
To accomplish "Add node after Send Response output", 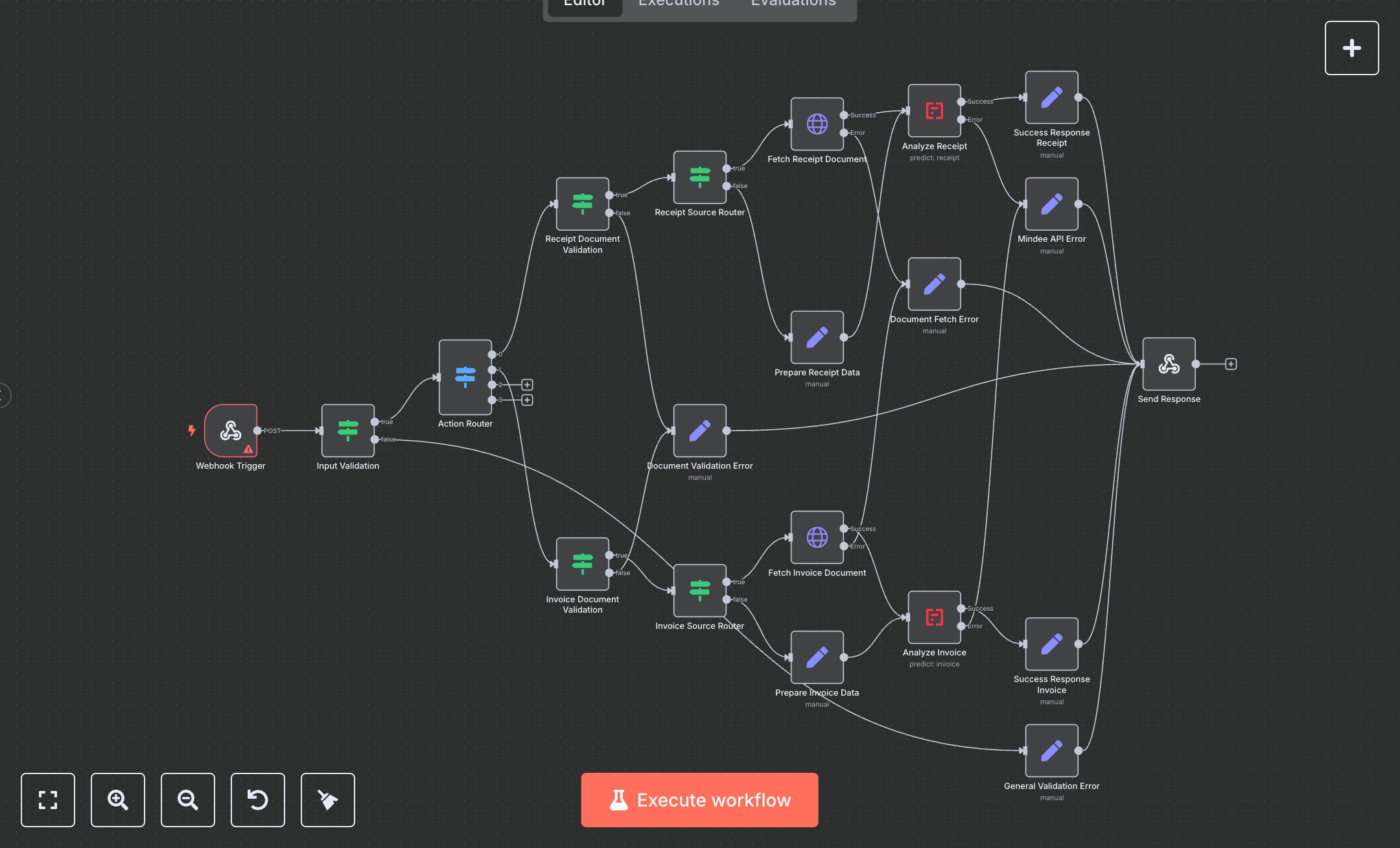I will [1231, 364].
